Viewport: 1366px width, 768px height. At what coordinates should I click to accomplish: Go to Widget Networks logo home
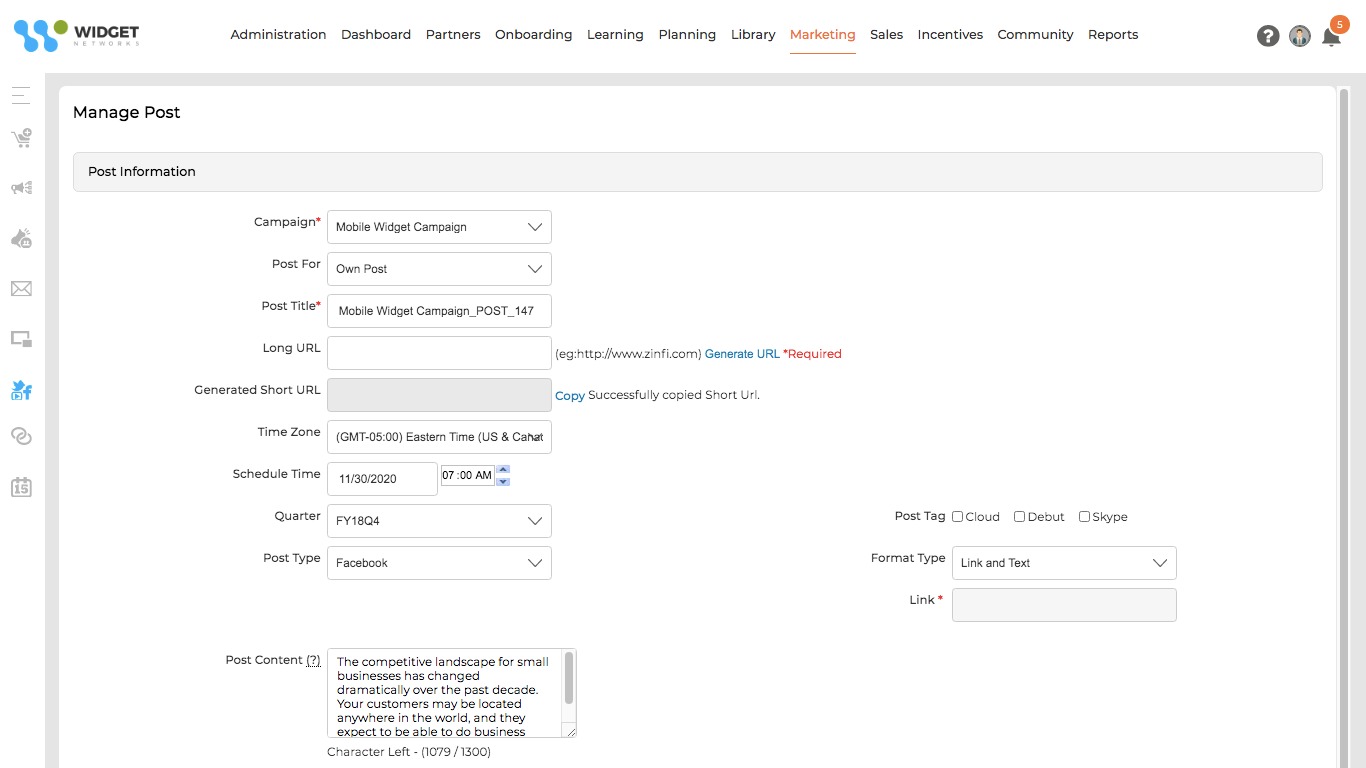[76, 36]
